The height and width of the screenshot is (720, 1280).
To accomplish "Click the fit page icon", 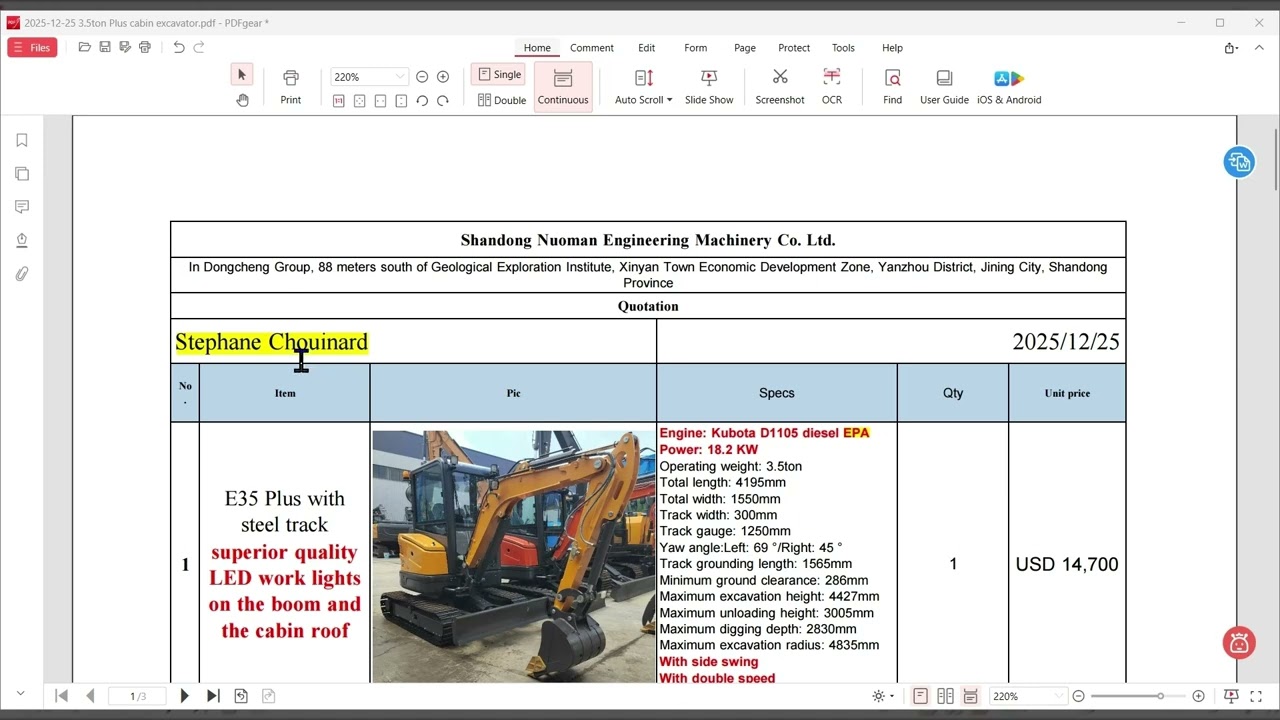I will pyautogui.click(x=359, y=101).
